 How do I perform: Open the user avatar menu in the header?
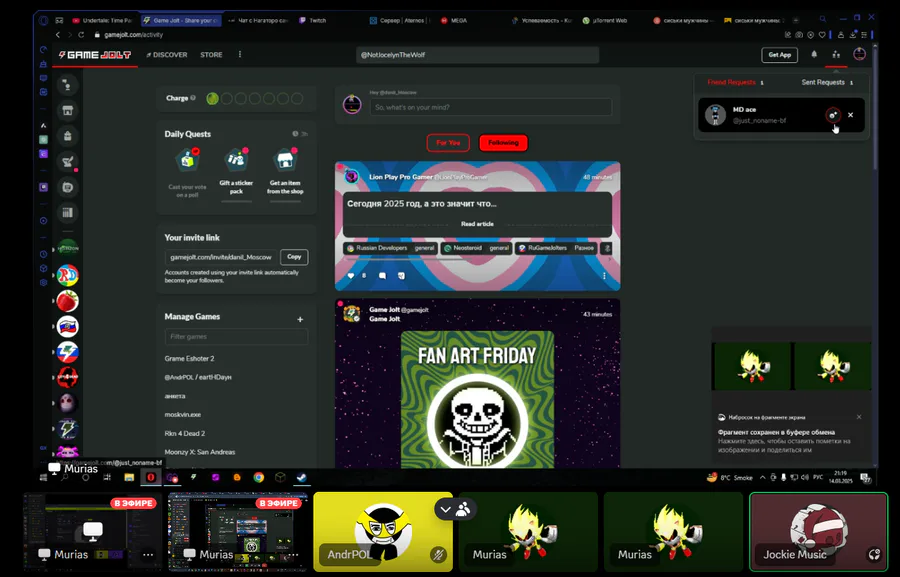coord(859,55)
